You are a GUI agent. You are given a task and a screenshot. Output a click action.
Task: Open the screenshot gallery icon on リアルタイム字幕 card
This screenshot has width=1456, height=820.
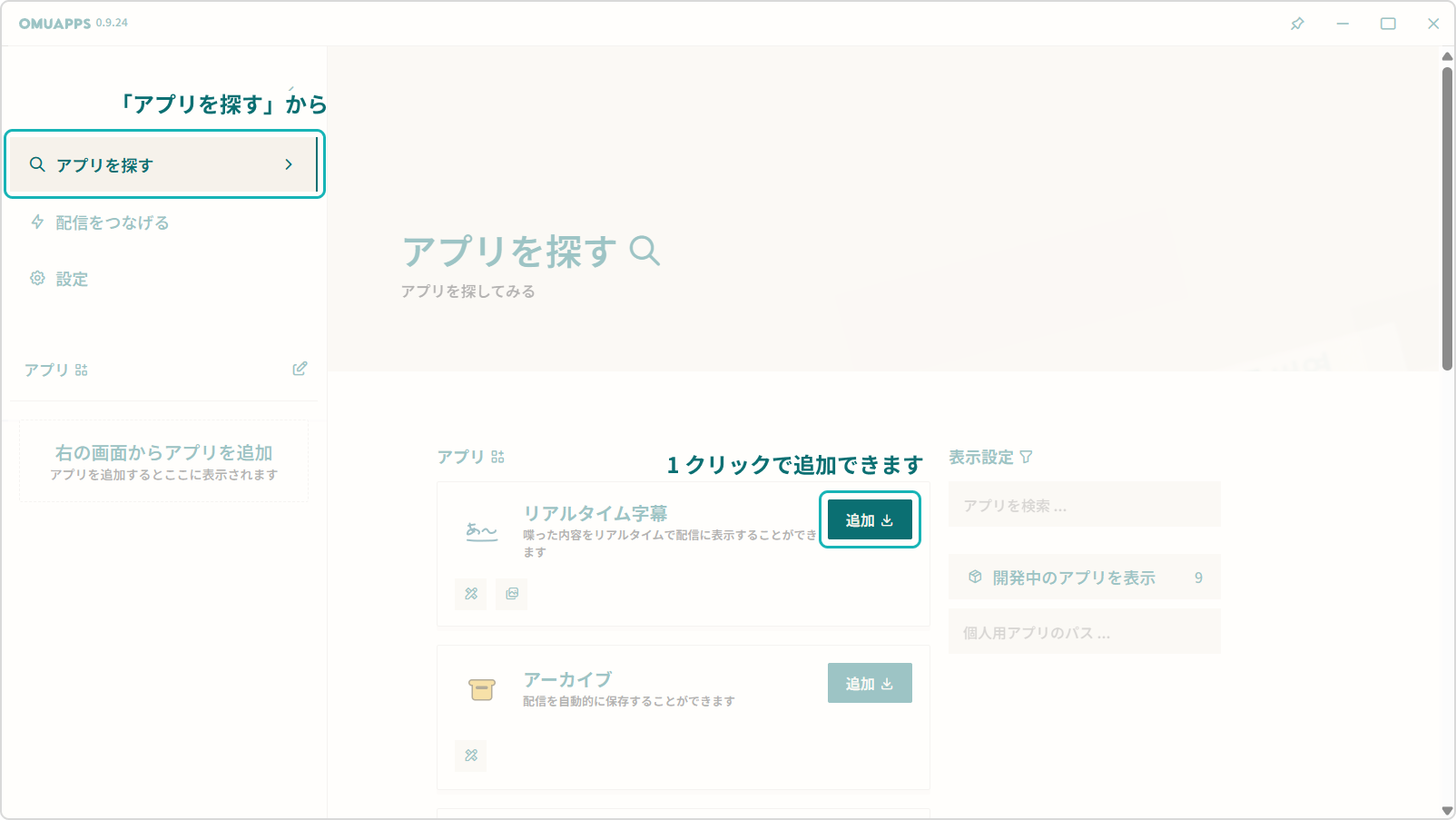point(511,595)
